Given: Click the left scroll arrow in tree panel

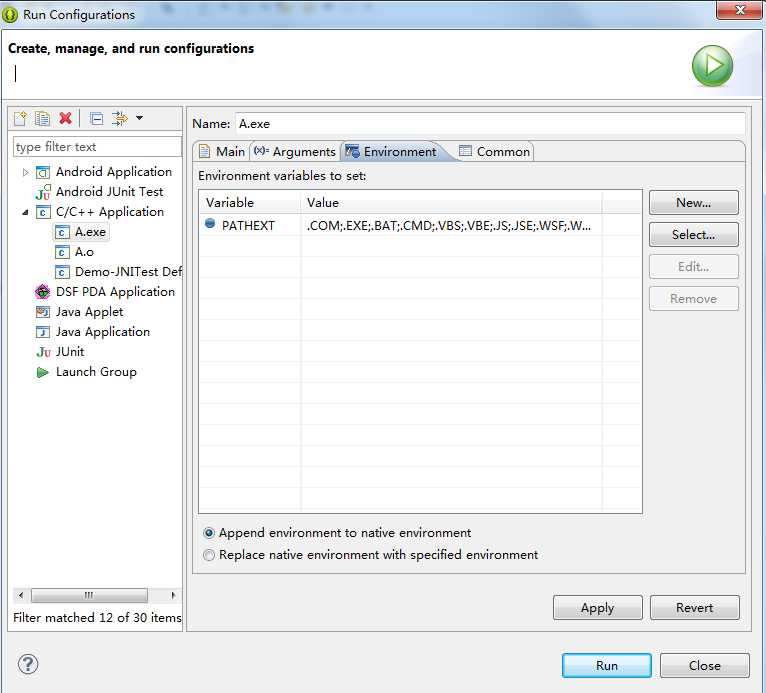Looking at the screenshot, I should [21, 595].
